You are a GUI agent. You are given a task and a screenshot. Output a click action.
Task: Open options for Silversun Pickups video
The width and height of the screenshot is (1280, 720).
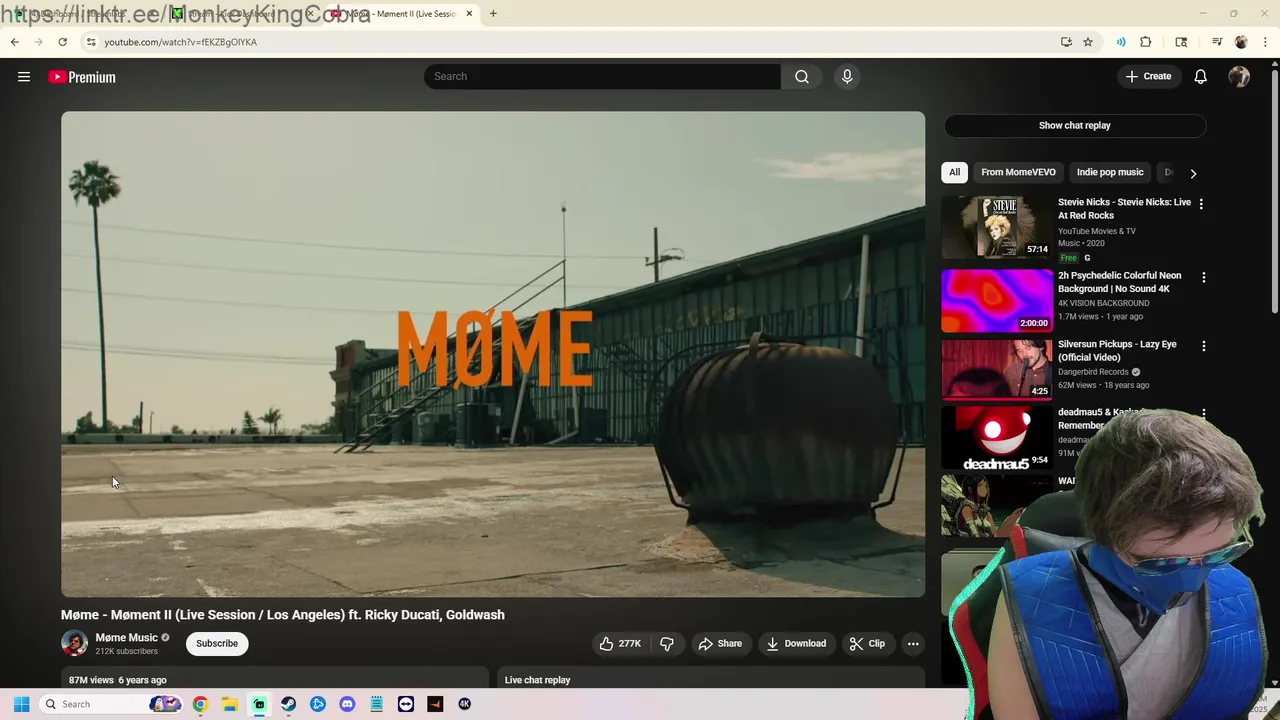pos(1203,346)
